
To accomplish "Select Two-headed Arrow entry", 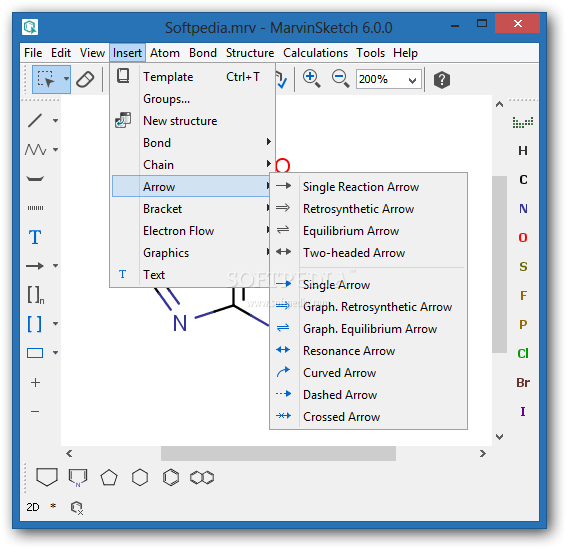I will (368, 253).
